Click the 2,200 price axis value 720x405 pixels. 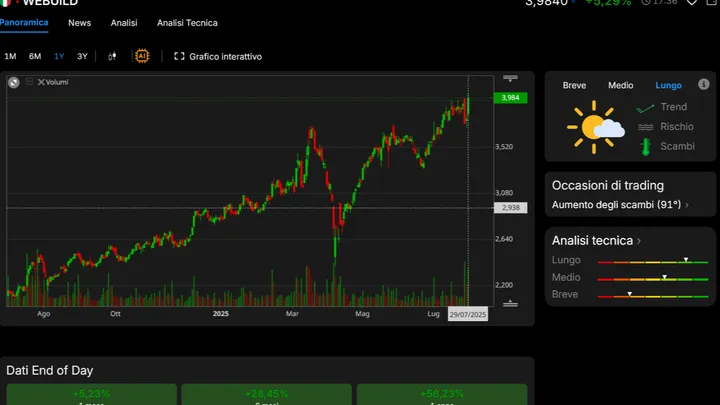coord(504,285)
